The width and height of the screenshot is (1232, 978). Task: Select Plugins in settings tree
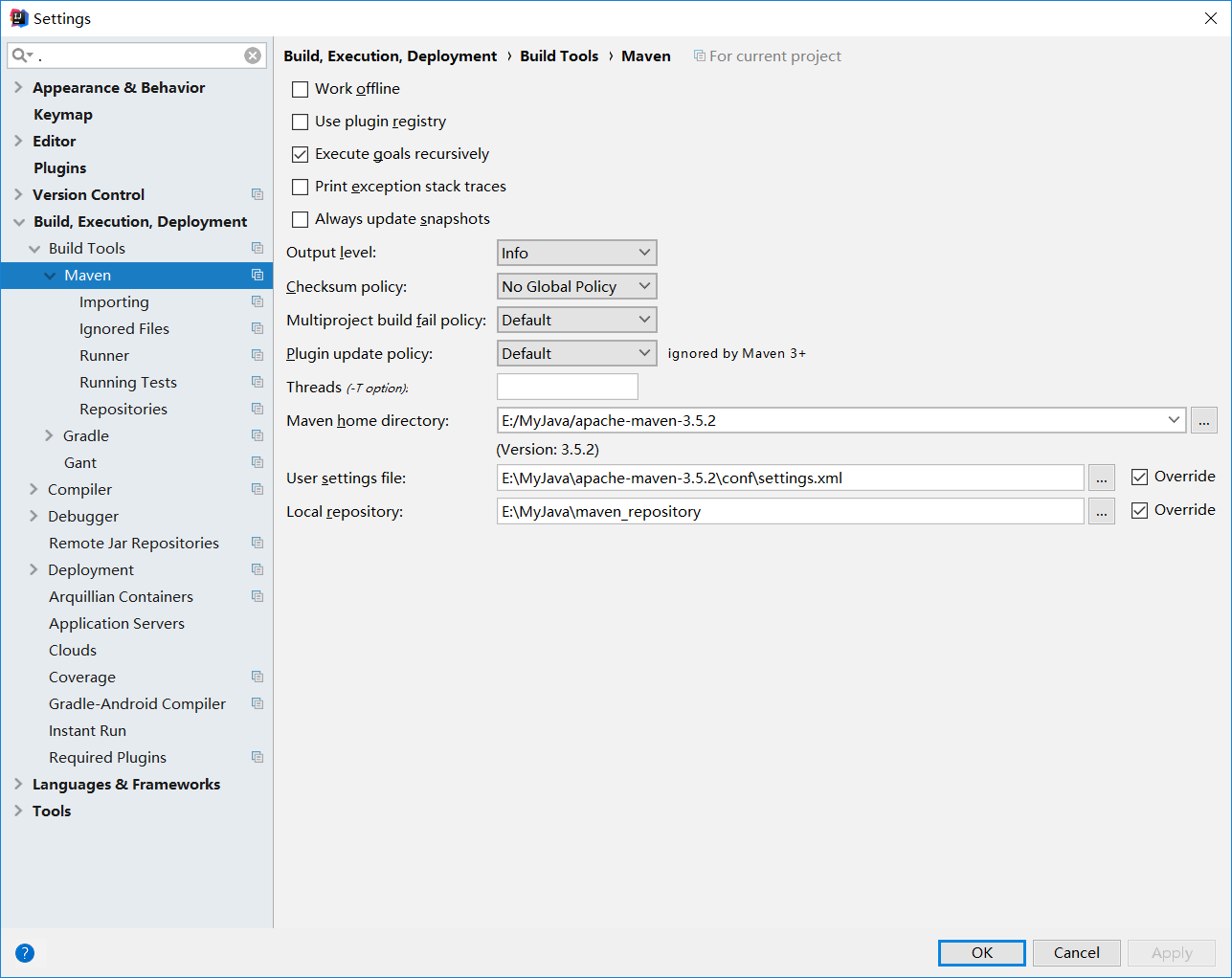(59, 167)
